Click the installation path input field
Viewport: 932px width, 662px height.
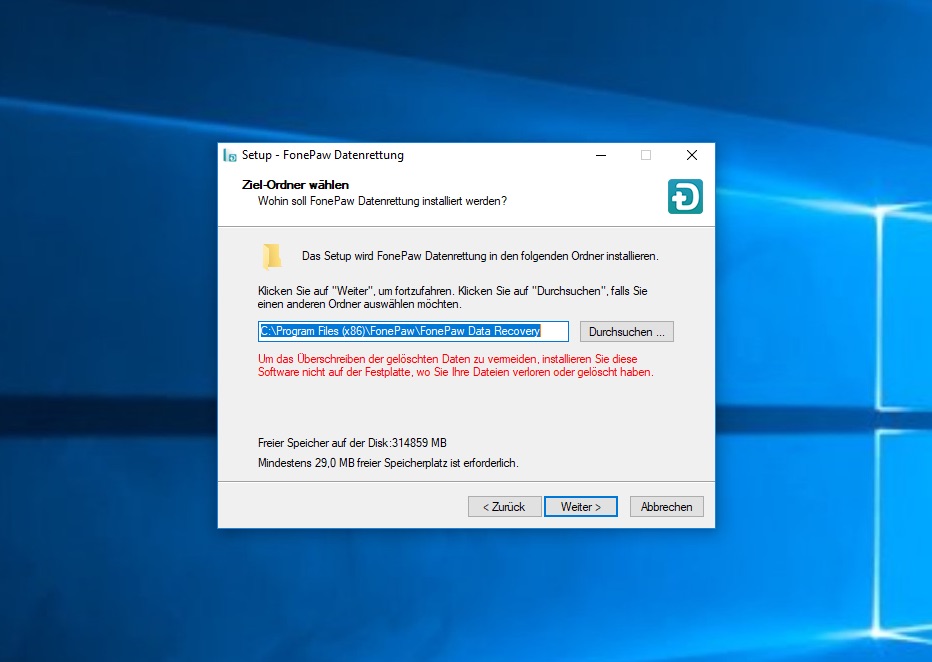click(x=413, y=332)
